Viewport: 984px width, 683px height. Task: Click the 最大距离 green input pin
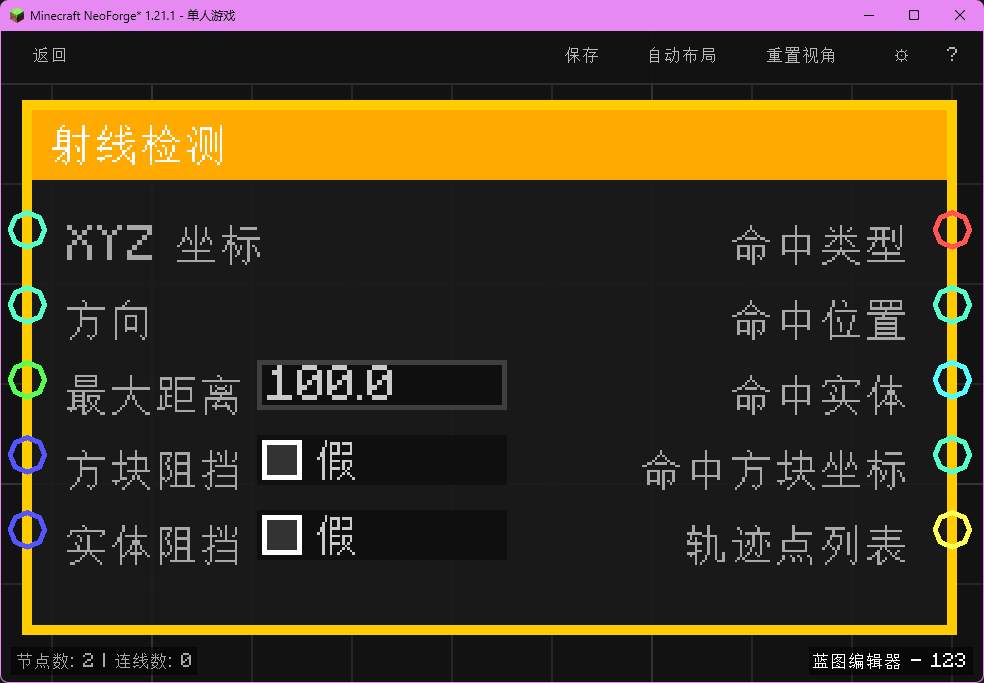(x=27, y=380)
